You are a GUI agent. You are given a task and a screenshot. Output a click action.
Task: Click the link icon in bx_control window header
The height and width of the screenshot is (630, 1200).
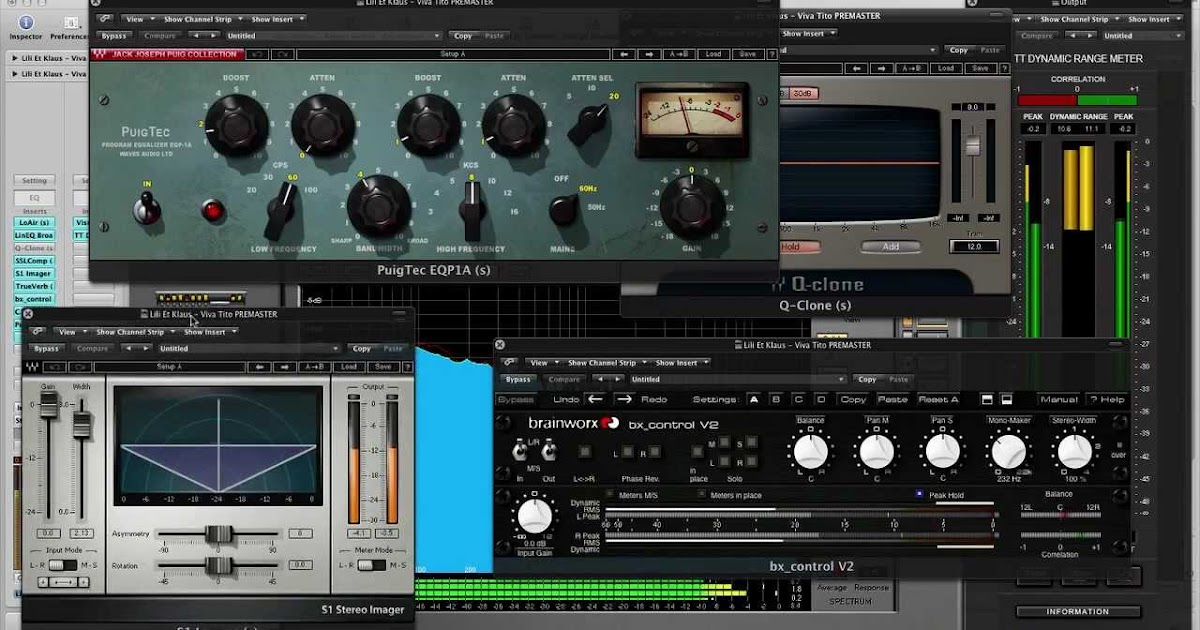510,363
